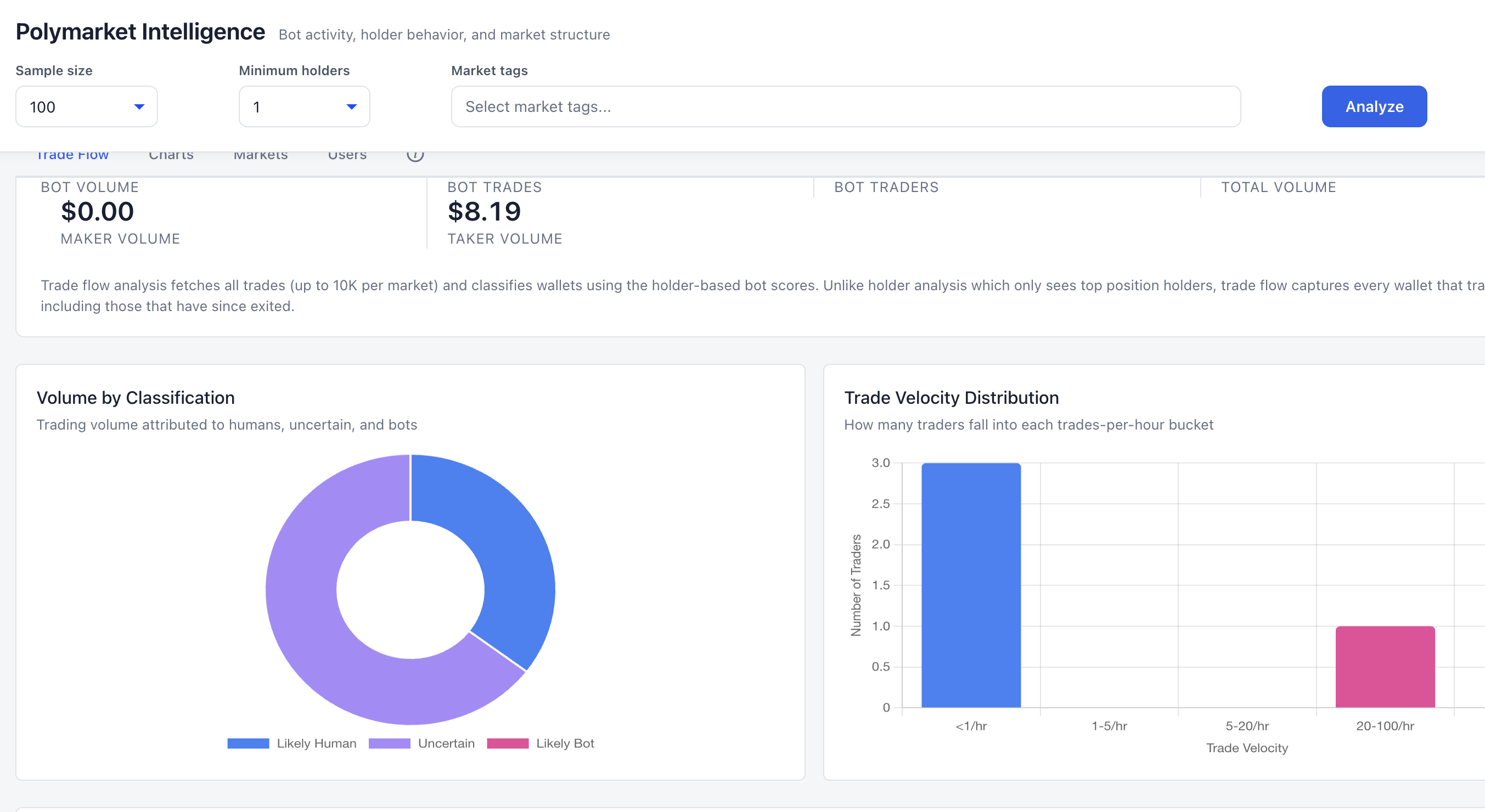Toggle Likely Human legend entry
This screenshot has height=812, width=1485.
(292, 743)
